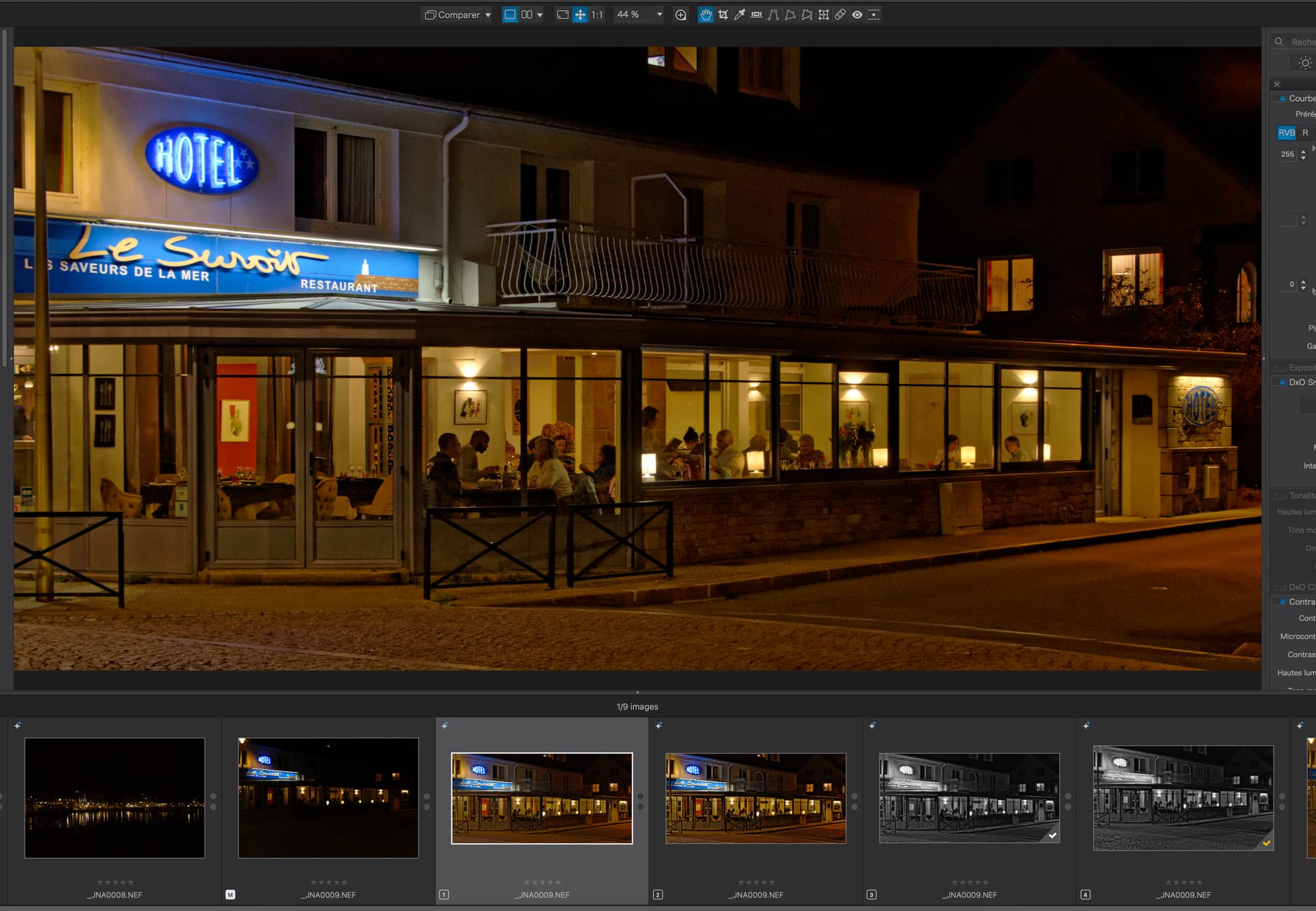Toggle the Contraste palette enable switch
Image resolution: width=1316 pixels, height=911 pixels.
(x=1282, y=601)
